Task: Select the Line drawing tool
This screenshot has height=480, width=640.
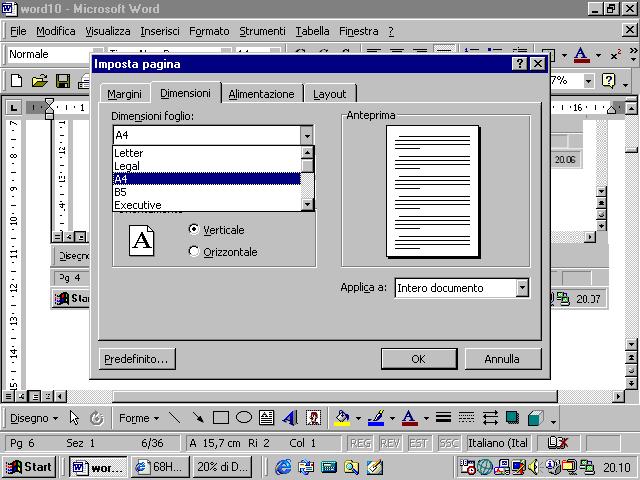Action: point(175,418)
